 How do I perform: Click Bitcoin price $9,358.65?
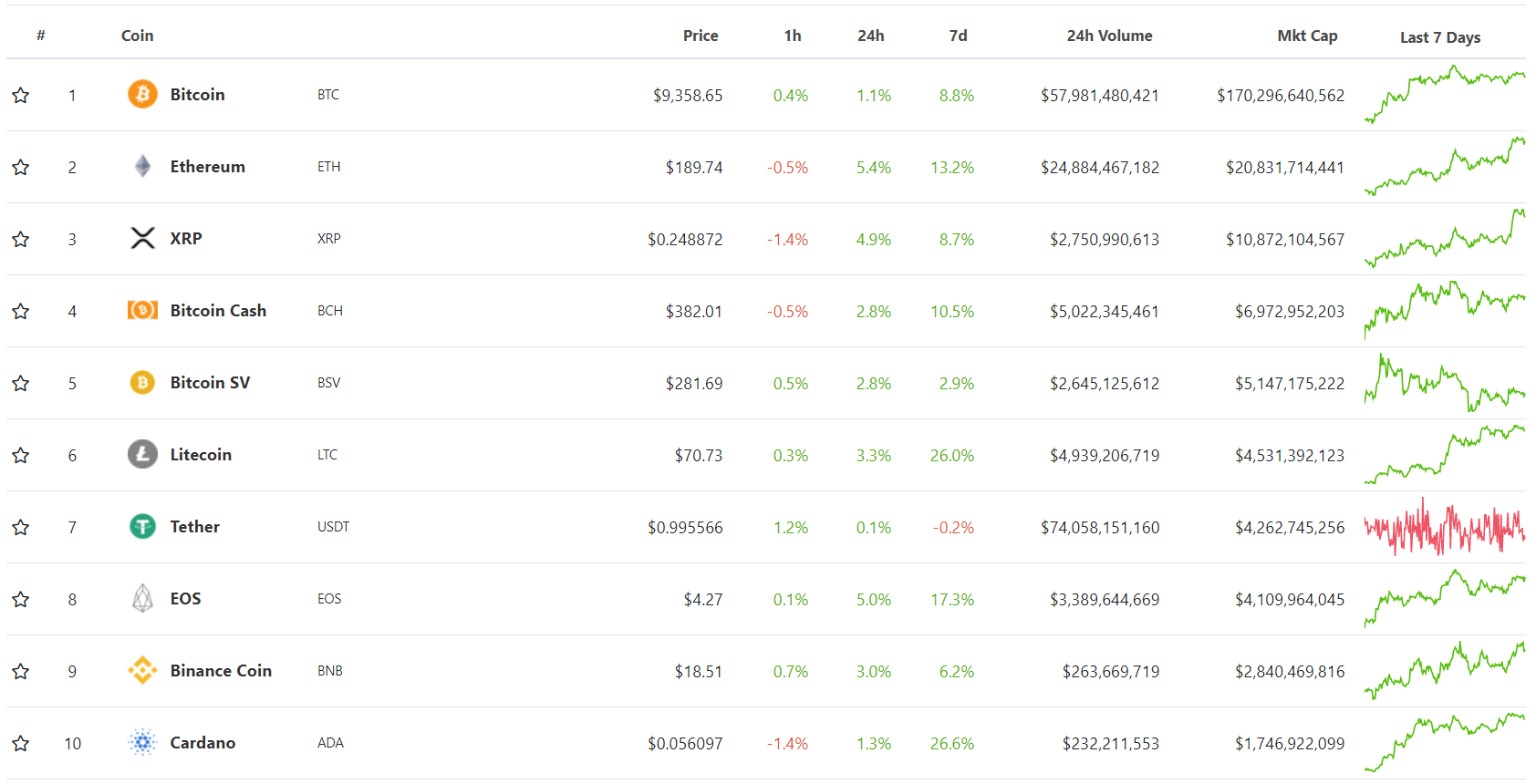(688, 95)
